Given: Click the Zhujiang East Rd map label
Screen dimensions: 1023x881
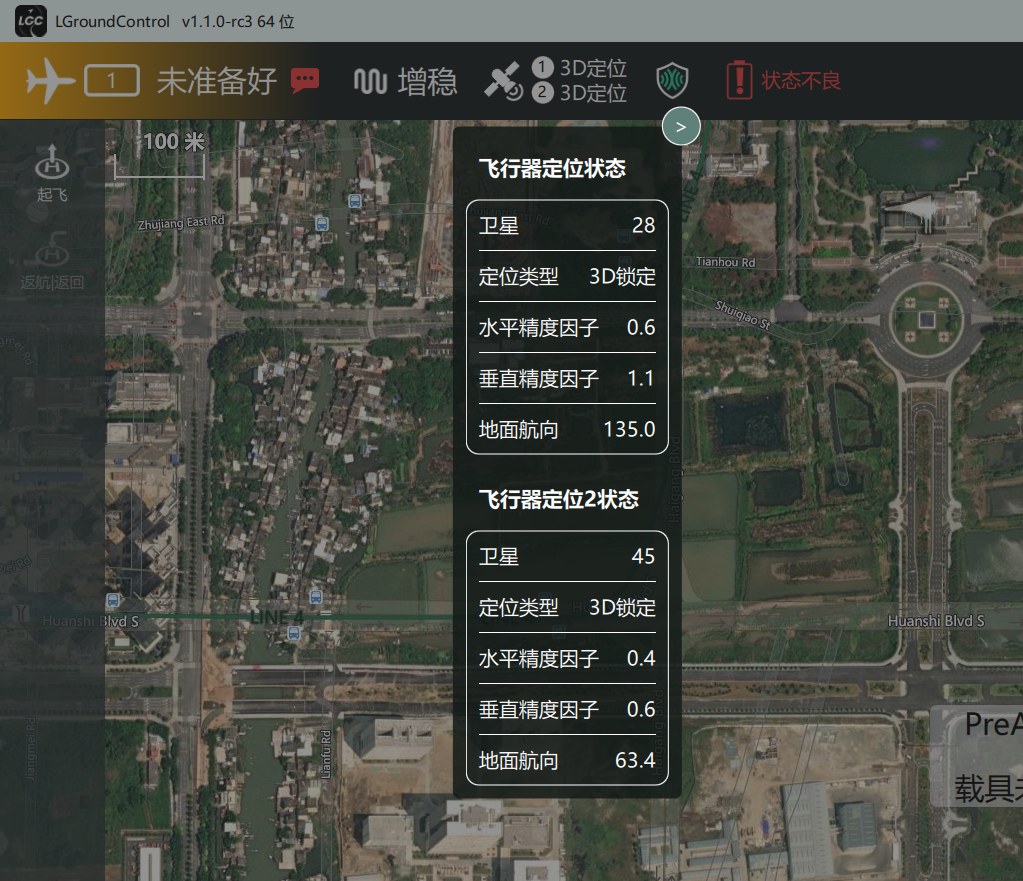Looking at the screenshot, I should click(x=181, y=223).
